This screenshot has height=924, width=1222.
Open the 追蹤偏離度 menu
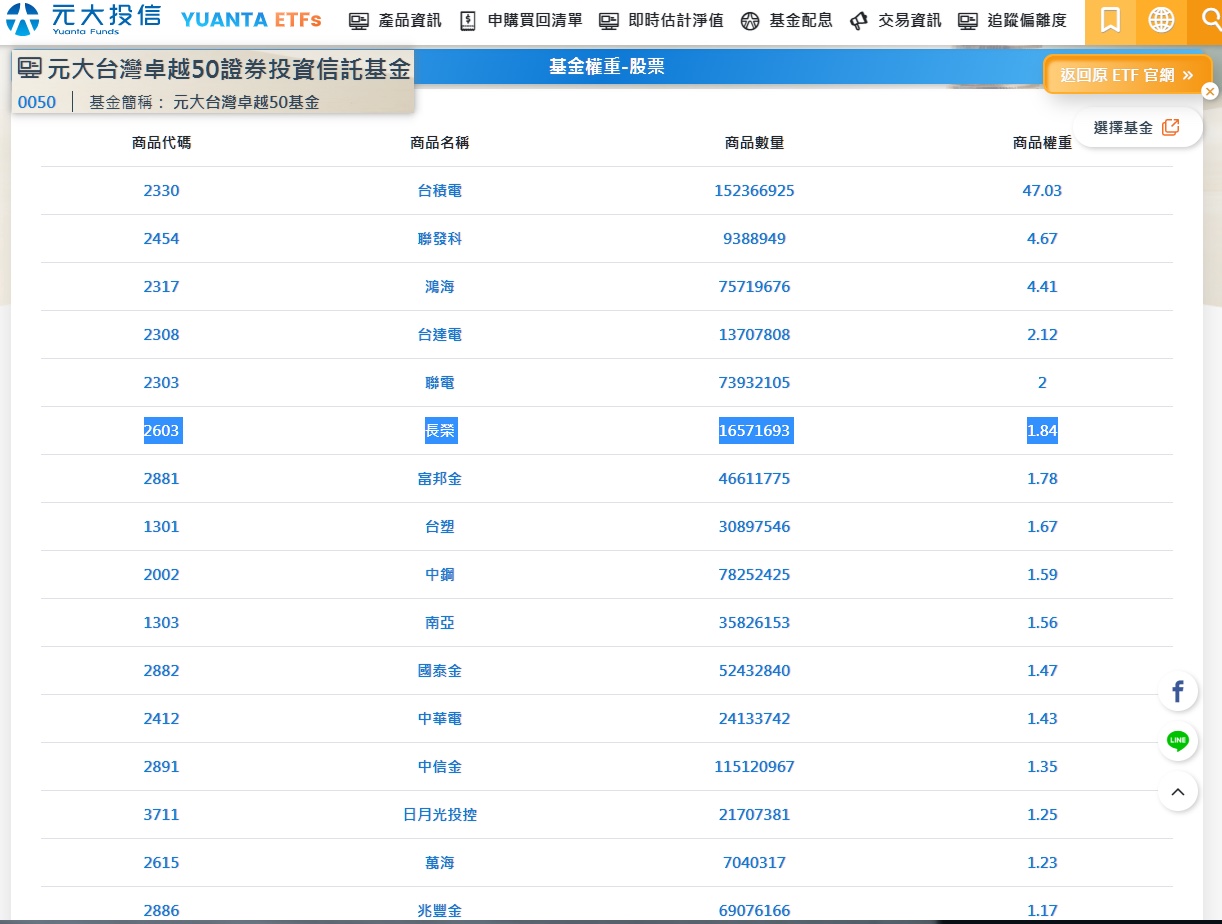[x=1012, y=21]
